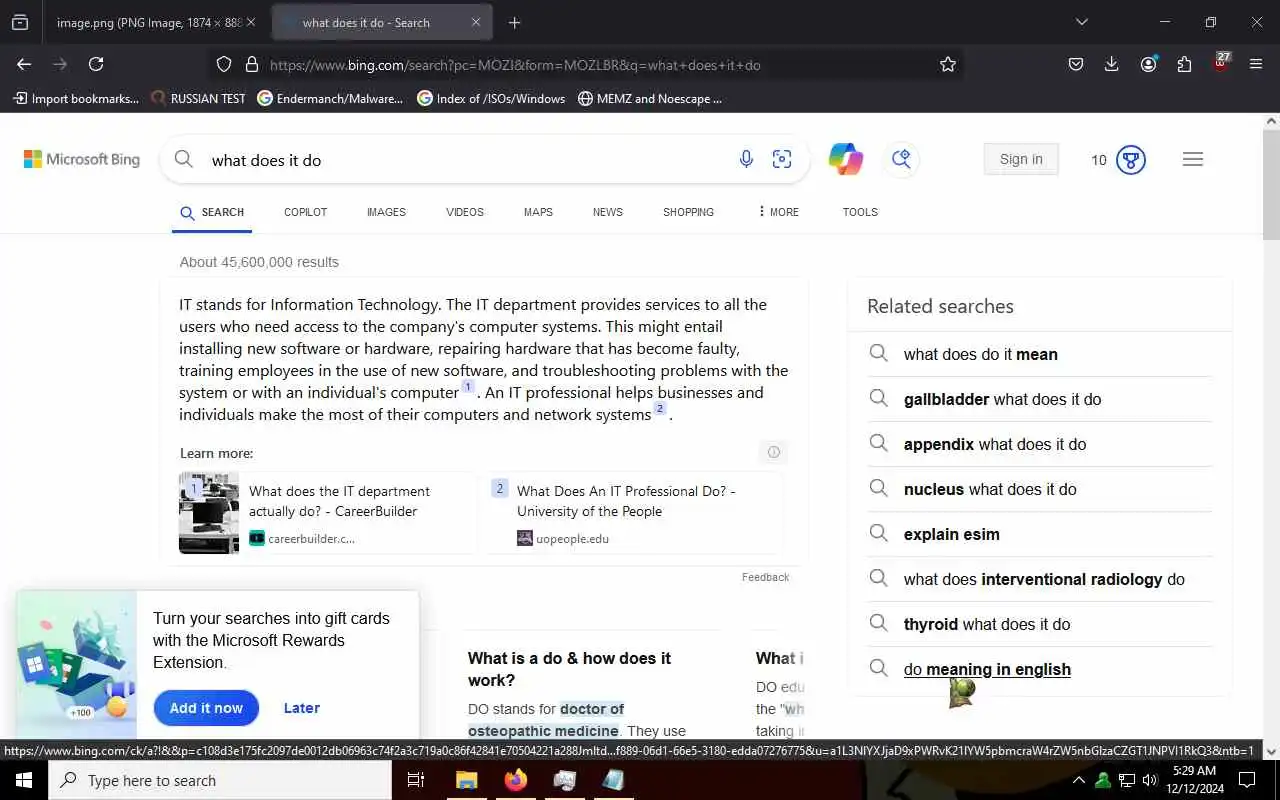Click Firefox icon on taskbar

(x=515, y=780)
